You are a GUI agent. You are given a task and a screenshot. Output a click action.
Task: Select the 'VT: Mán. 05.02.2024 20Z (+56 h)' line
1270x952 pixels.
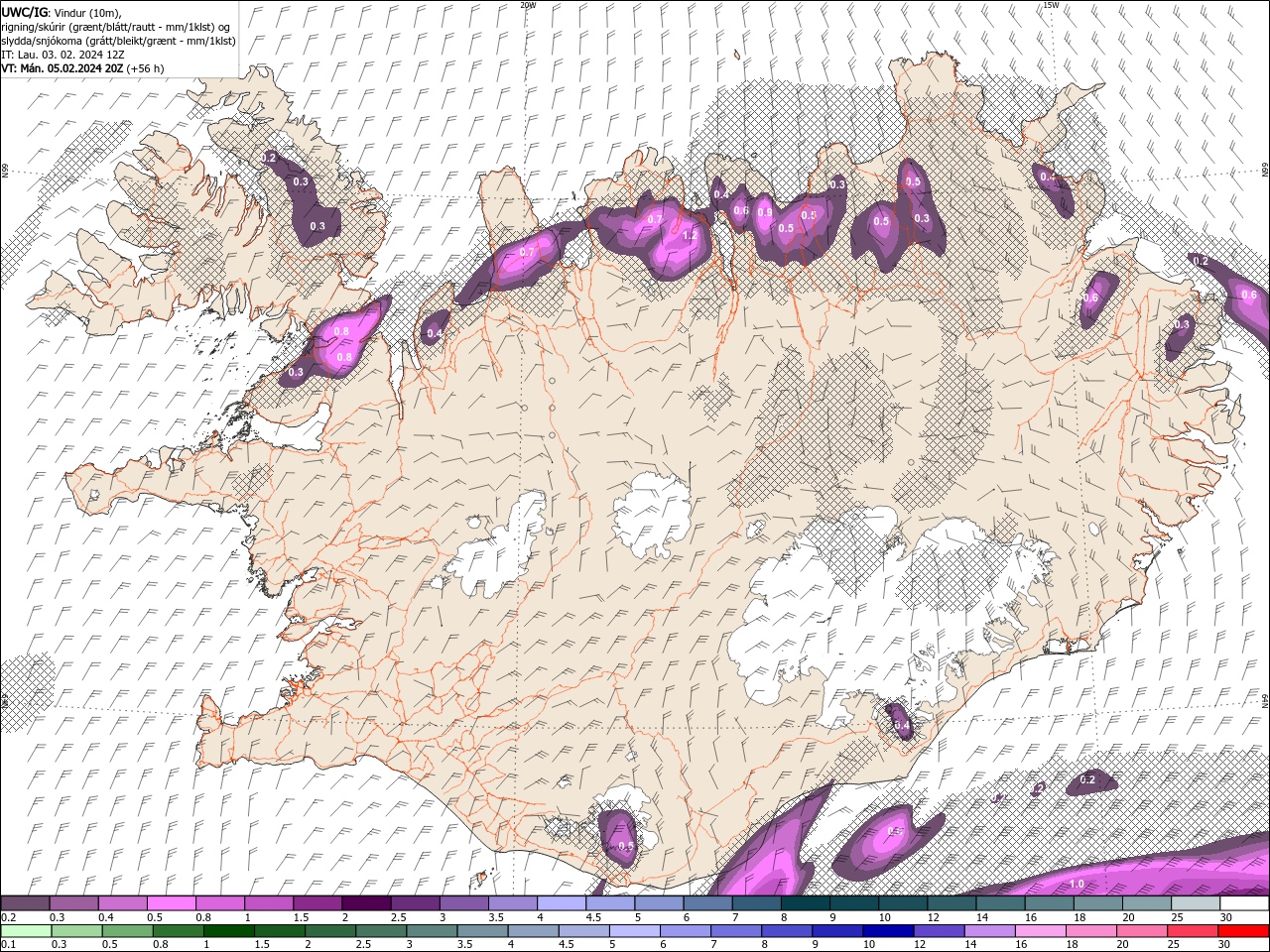pos(83,68)
